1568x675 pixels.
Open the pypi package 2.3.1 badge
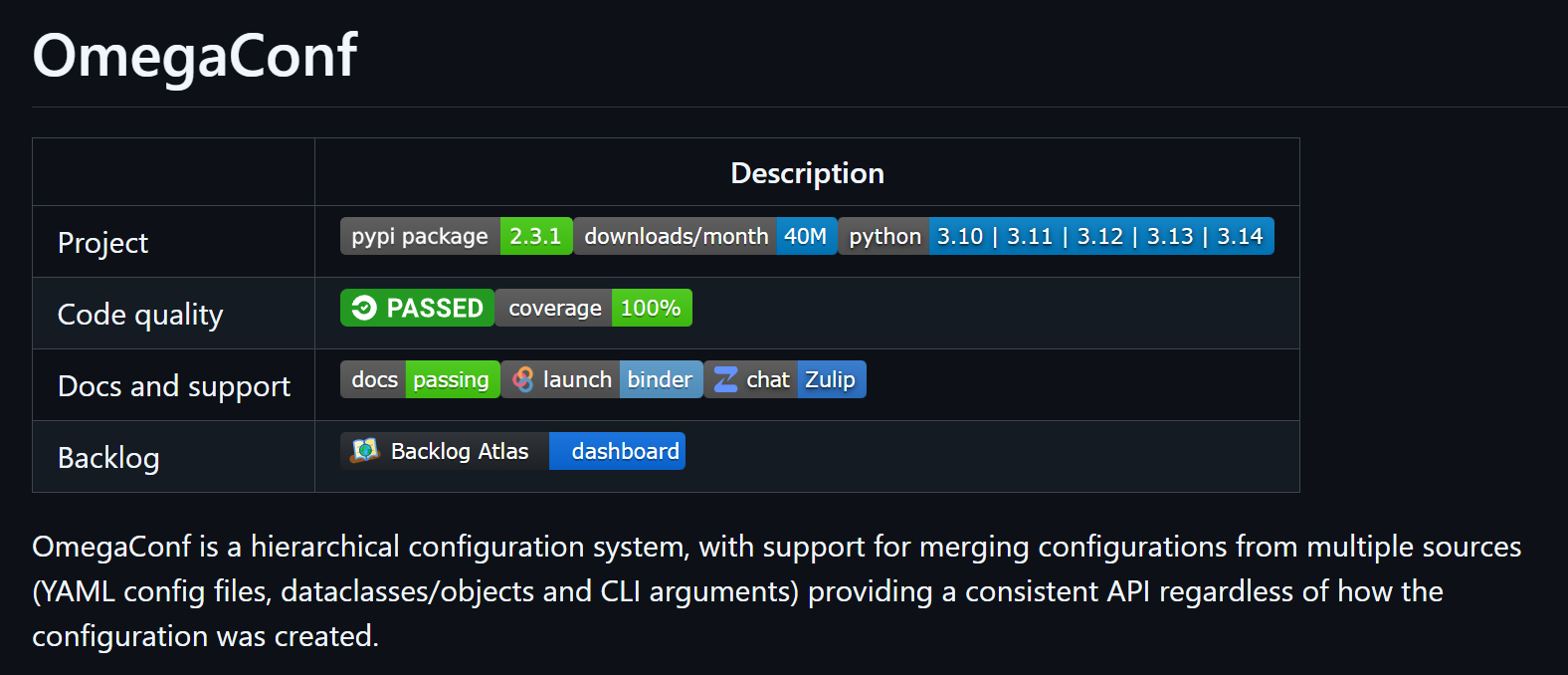click(457, 236)
